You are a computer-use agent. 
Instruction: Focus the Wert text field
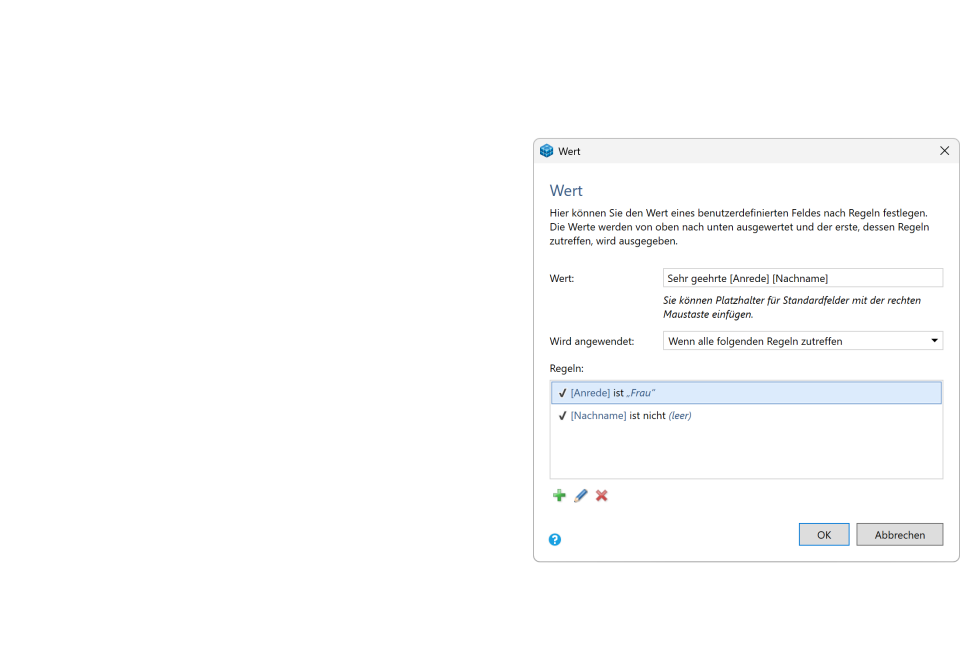coord(802,278)
